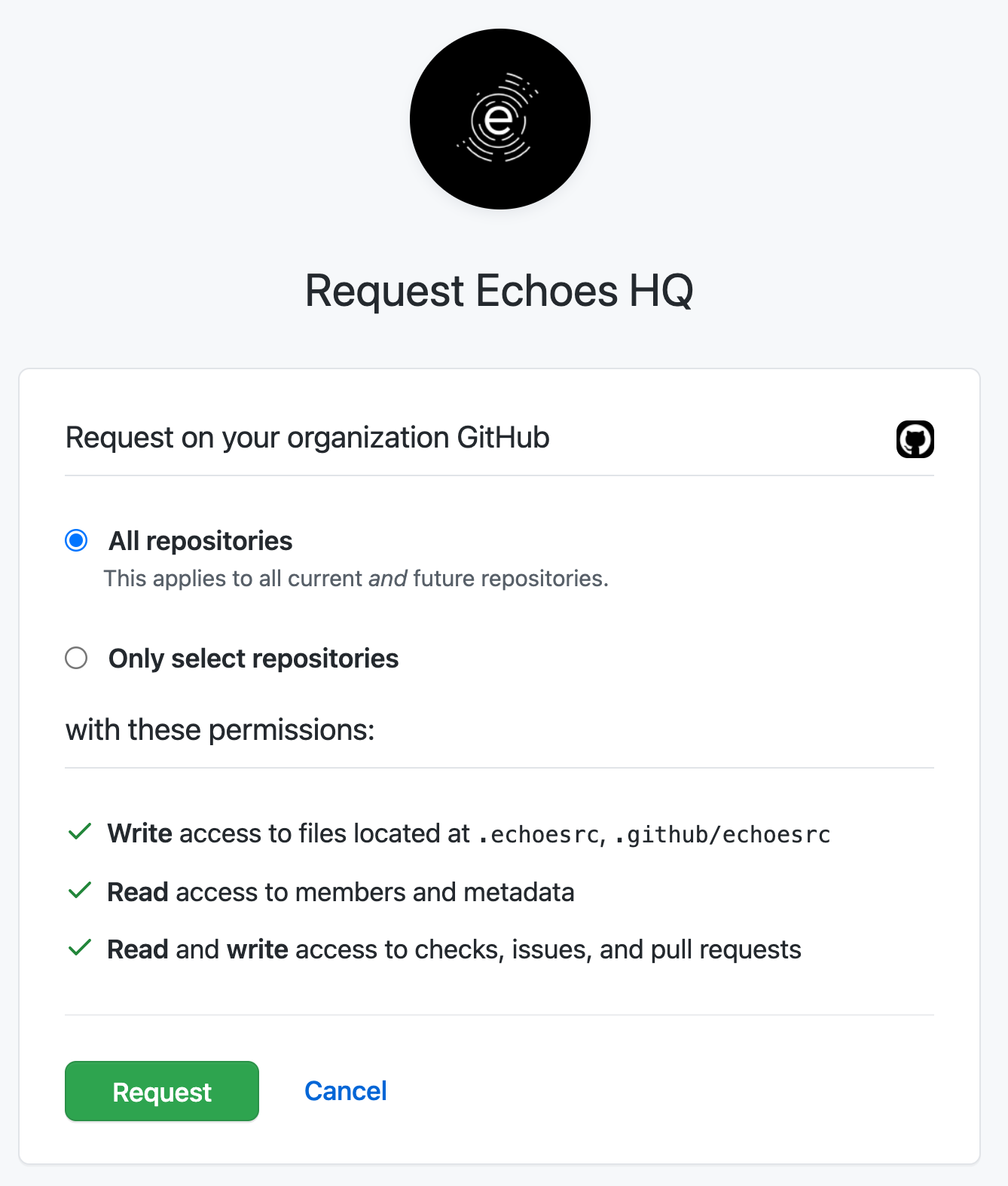Click the Cancel link
This screenshot has height=1186, width=1008.
tap(344, 1090)
